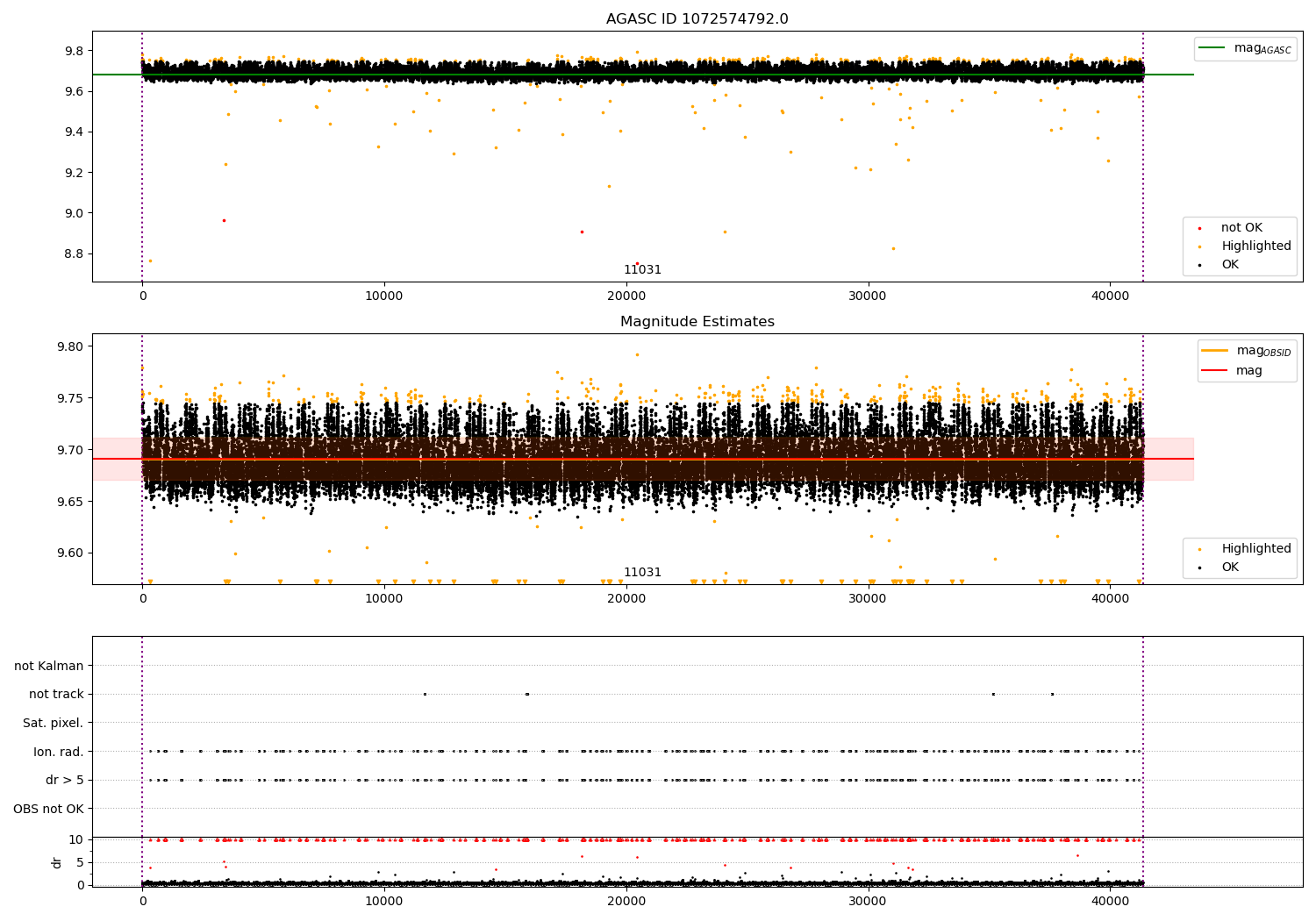The image size is (1316, 921).
Task: Click the 'OBS not OK' axis label
Action: (48, 809)
